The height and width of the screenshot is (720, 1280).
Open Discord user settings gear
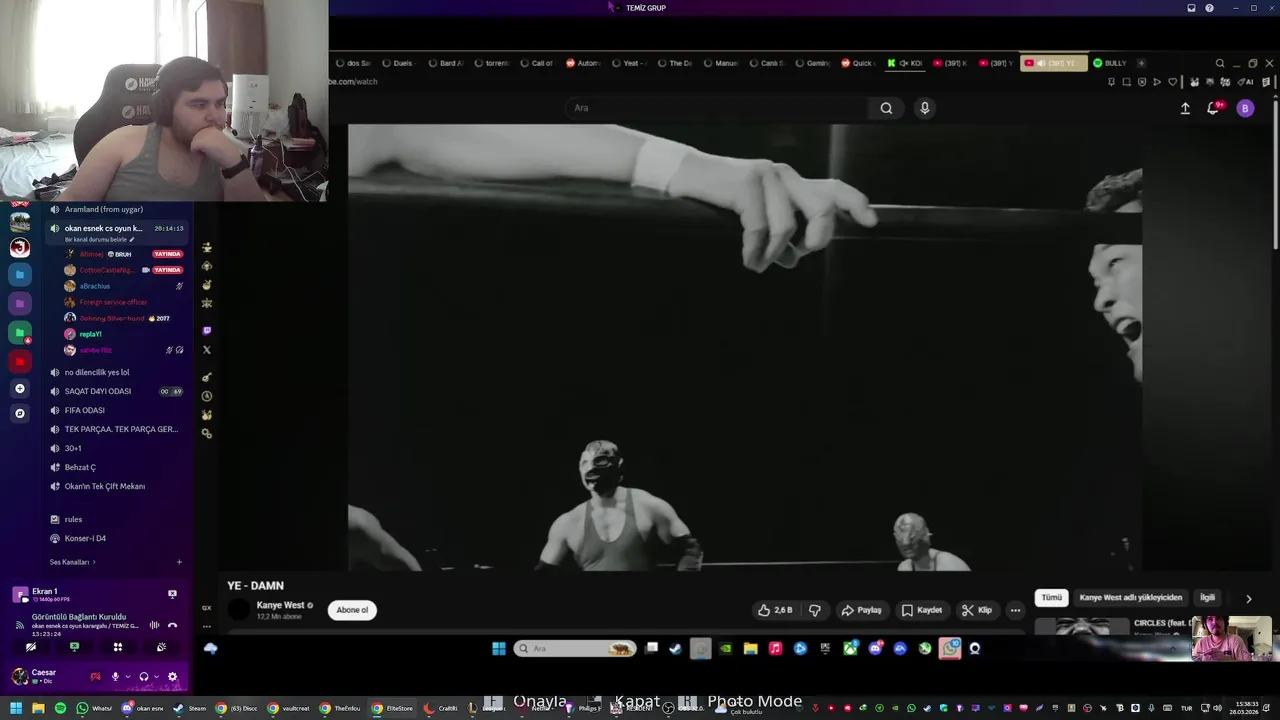pyautogui.click(x=172, y=677)
